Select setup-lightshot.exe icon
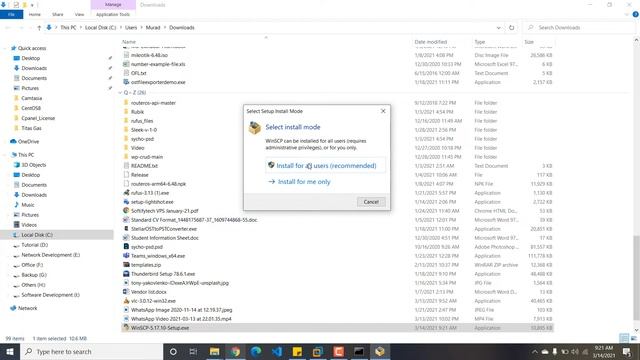640x360 pixels. [126, 202]
